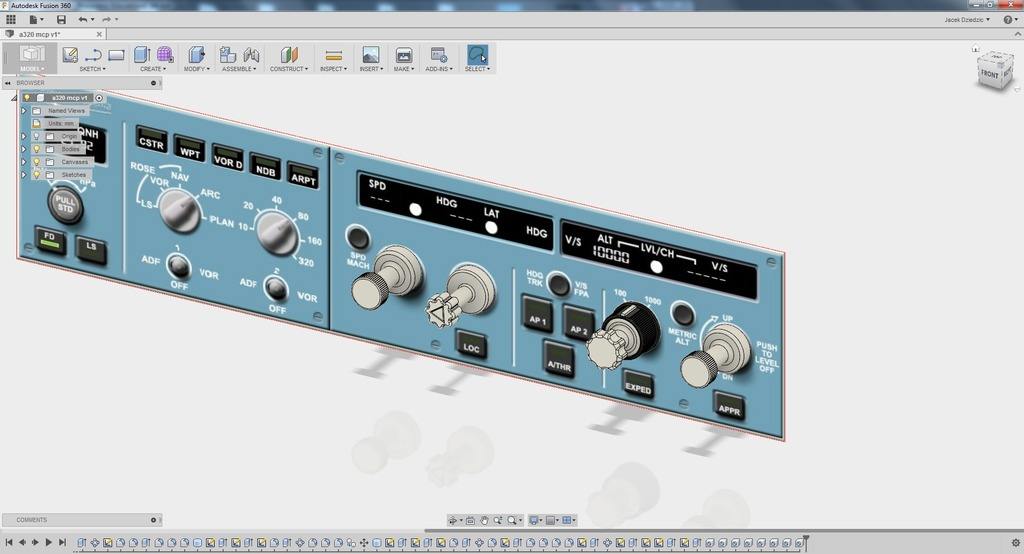Go to ViewCube home view
Screen dimensions: 1024x554
pyautogui.click(x=975, y=48)
